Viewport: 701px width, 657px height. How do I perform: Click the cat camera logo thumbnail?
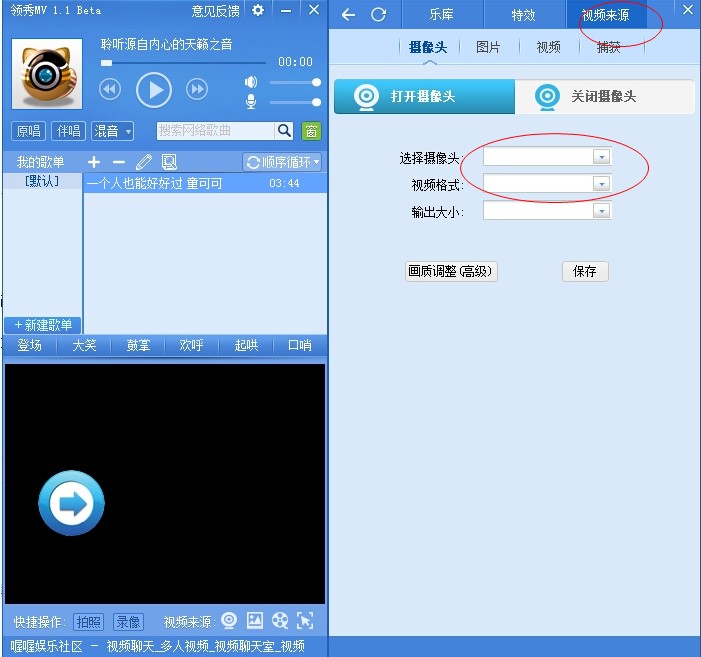pos(47,74)
